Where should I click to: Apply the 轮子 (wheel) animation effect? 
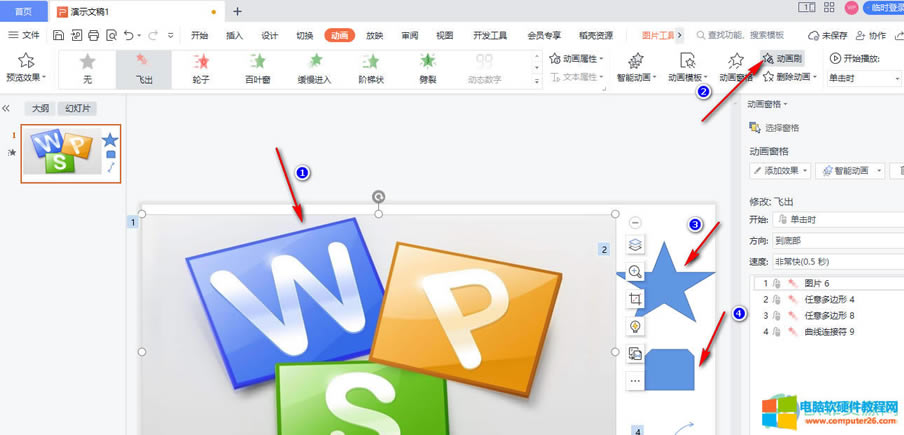(x=201, y=68)
